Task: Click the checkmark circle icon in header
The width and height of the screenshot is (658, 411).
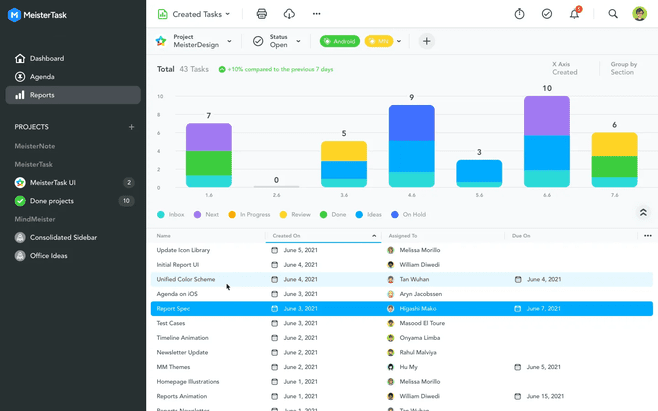Action: point(547,14)
